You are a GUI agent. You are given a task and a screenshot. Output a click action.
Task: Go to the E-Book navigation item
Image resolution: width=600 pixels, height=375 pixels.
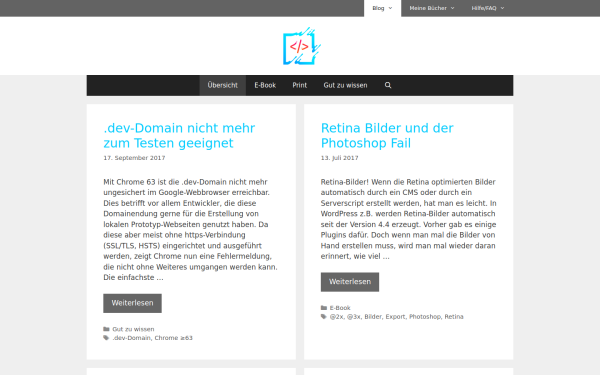265,85
